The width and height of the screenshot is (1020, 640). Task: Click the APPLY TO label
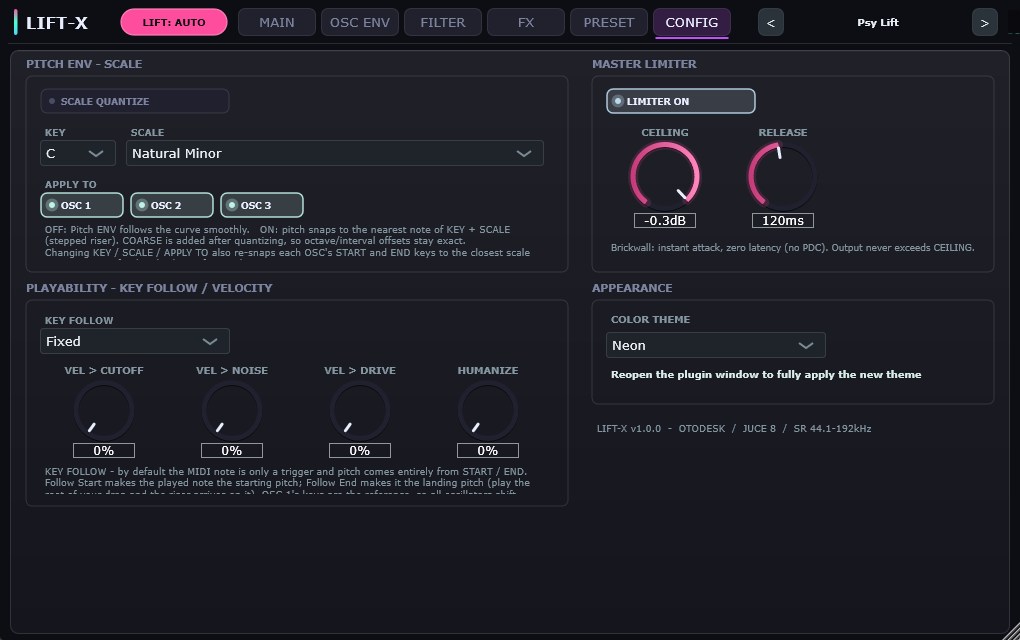tap(70, 185)
